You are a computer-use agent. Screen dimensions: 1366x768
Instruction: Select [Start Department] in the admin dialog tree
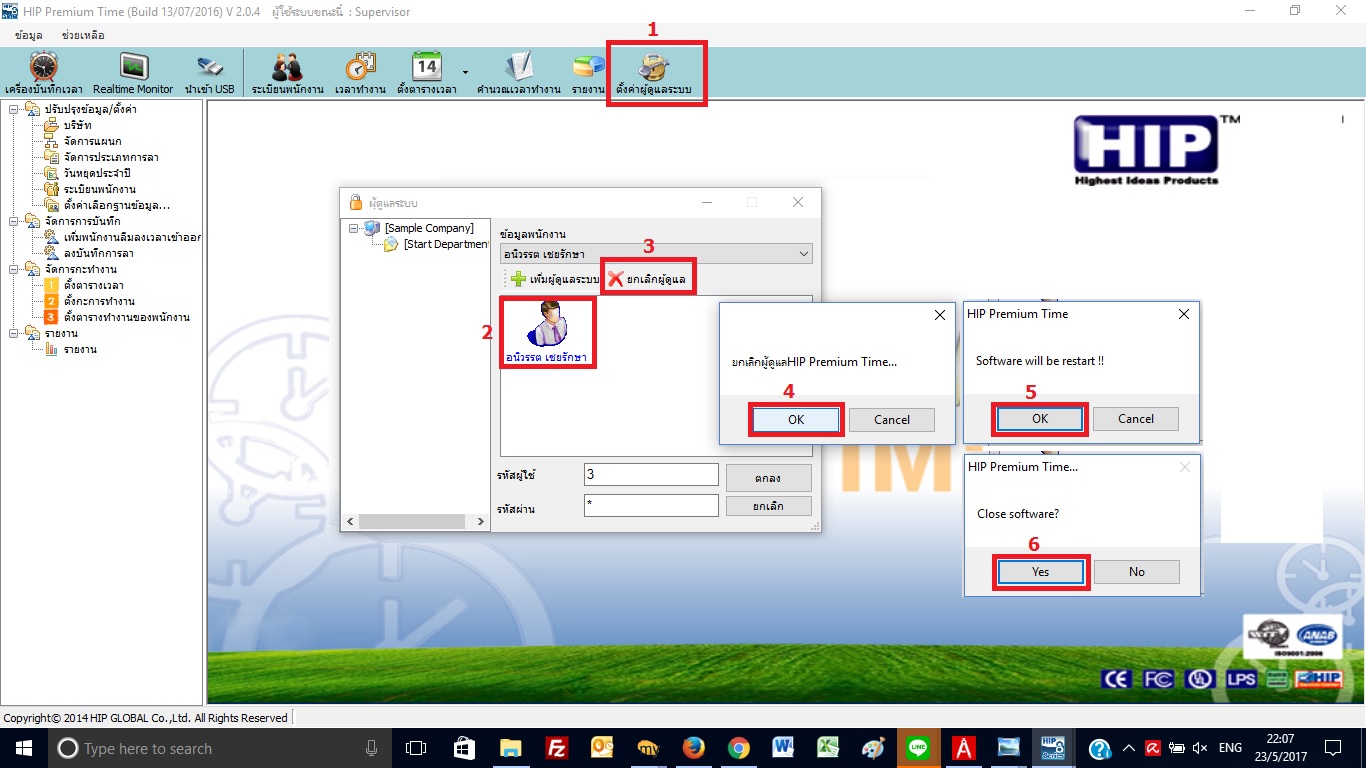[447, 244]
